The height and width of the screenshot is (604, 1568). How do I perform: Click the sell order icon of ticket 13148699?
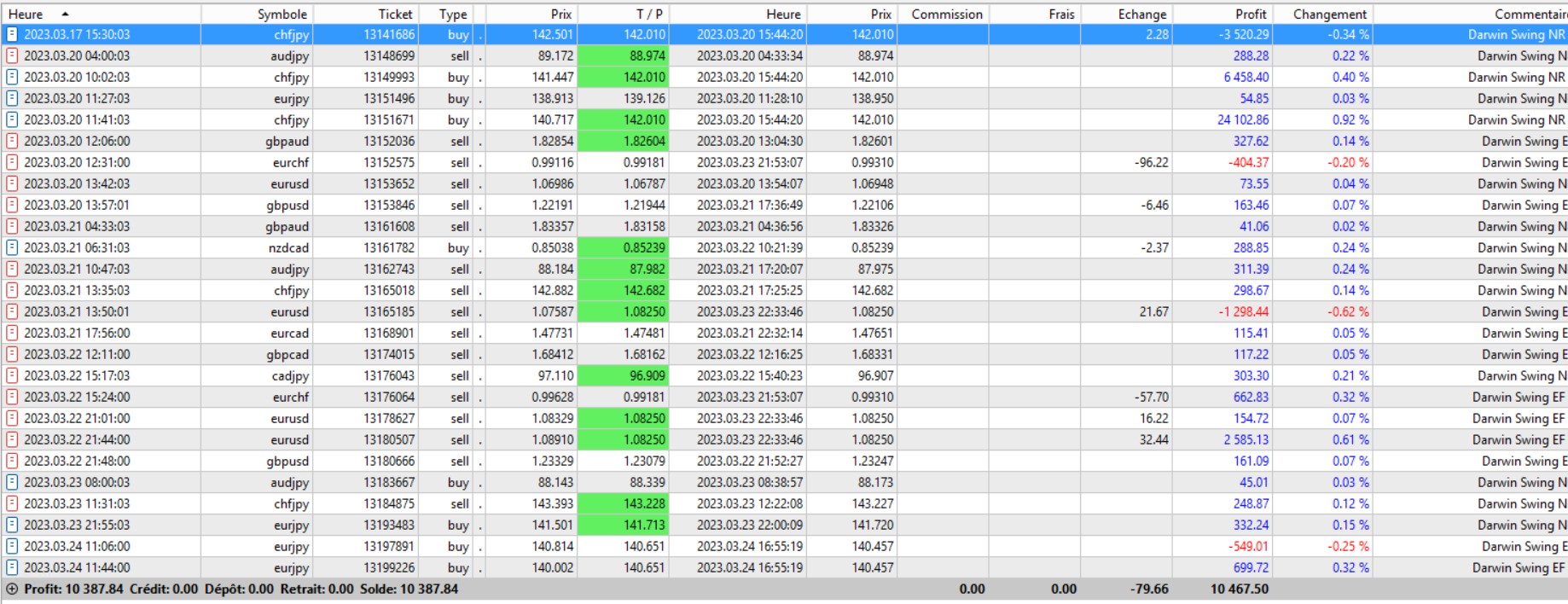[x=12, y=55]
